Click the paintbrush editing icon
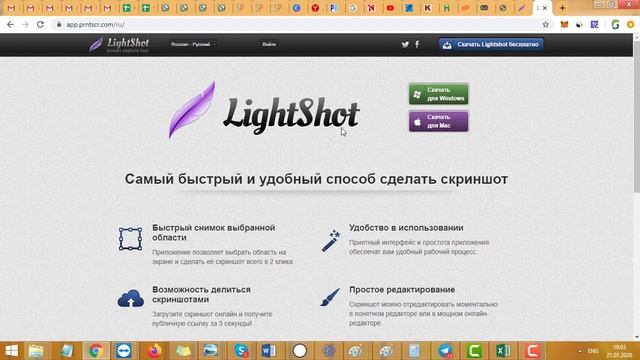Screen dimensions: 640x360 (x=330, y=297)
